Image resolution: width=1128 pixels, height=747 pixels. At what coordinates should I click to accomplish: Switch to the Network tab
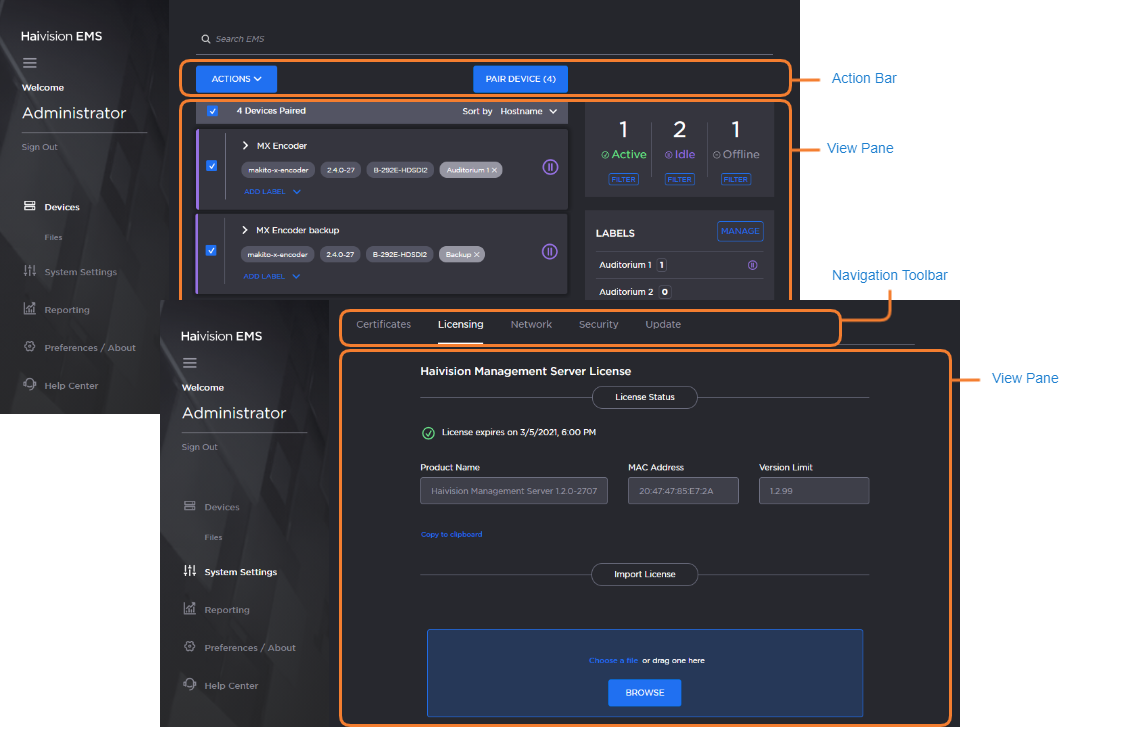[x=531, y=324]
